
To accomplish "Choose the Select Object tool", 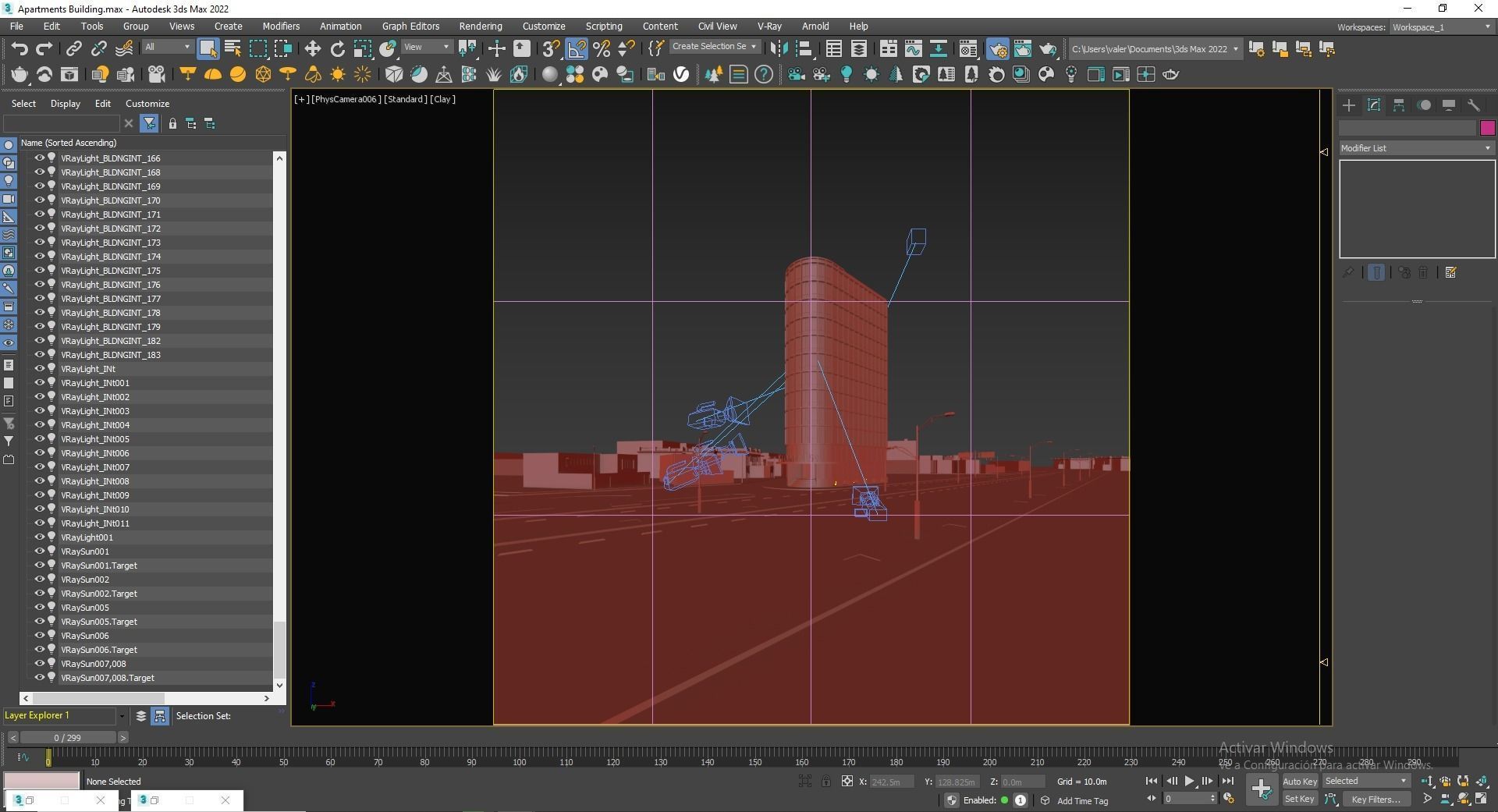I will (208, 48).
